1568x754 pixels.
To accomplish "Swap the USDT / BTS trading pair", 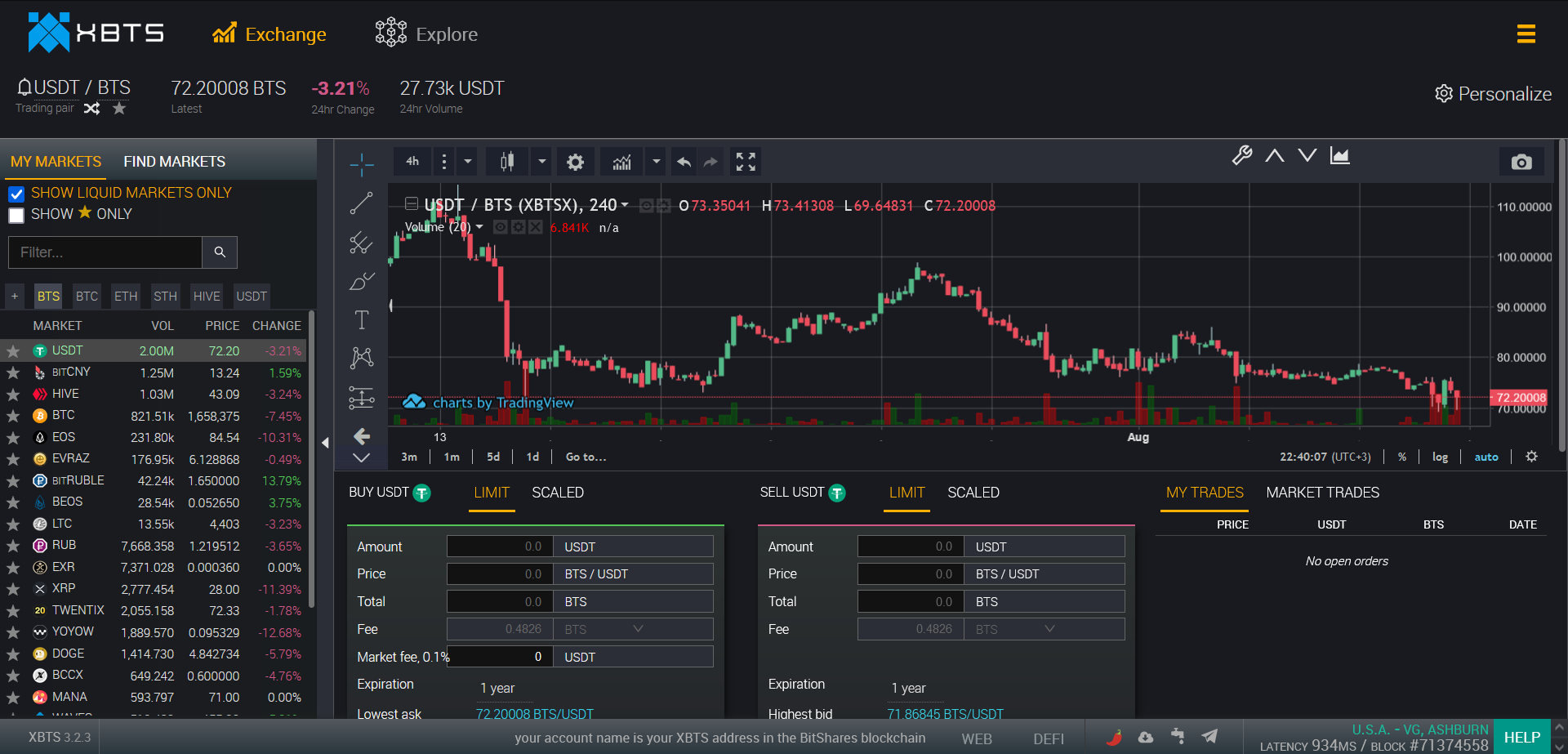I will pyautogui.click(x=91, y=109).
